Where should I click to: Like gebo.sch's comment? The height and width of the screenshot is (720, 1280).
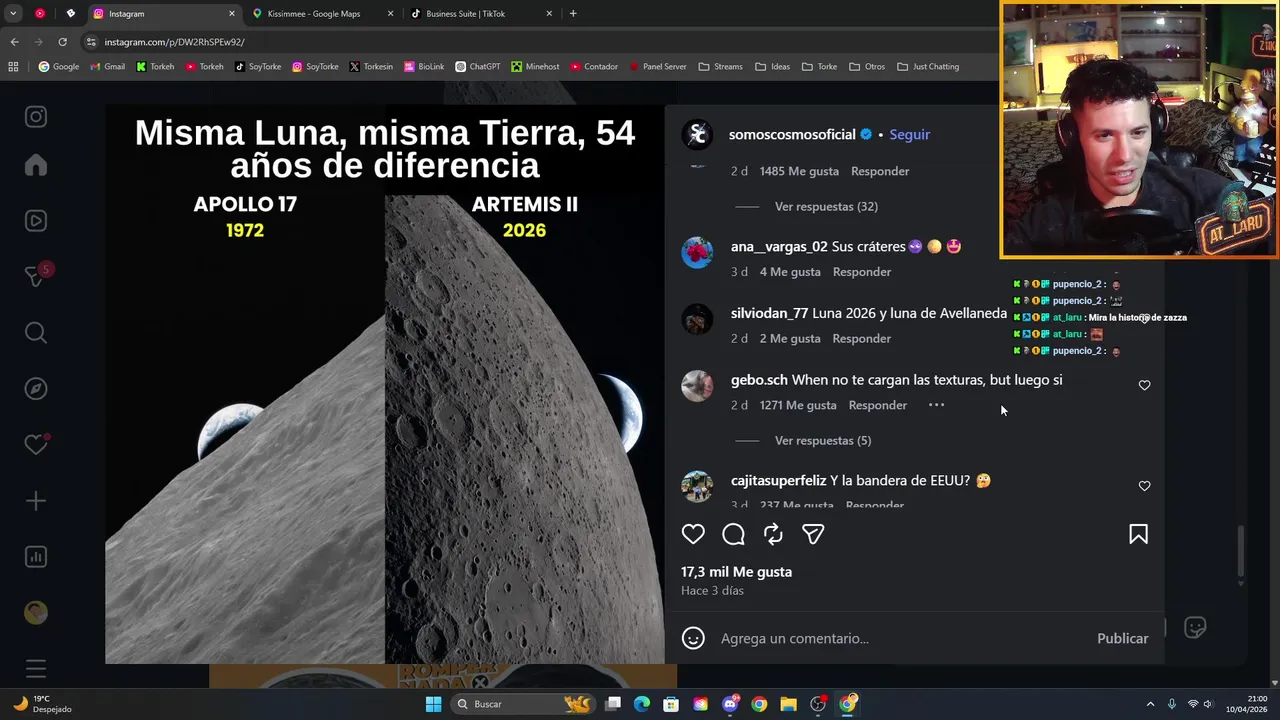[1144, 385]
